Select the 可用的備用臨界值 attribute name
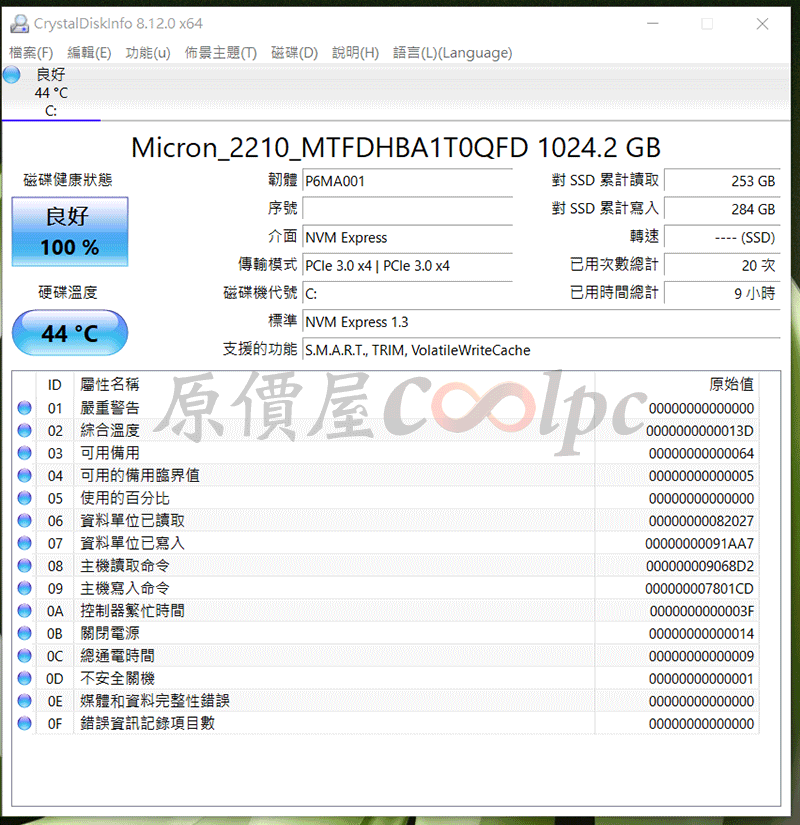Image resolution: width=800 pixels, height=825 pixels. tap(140, 476)
